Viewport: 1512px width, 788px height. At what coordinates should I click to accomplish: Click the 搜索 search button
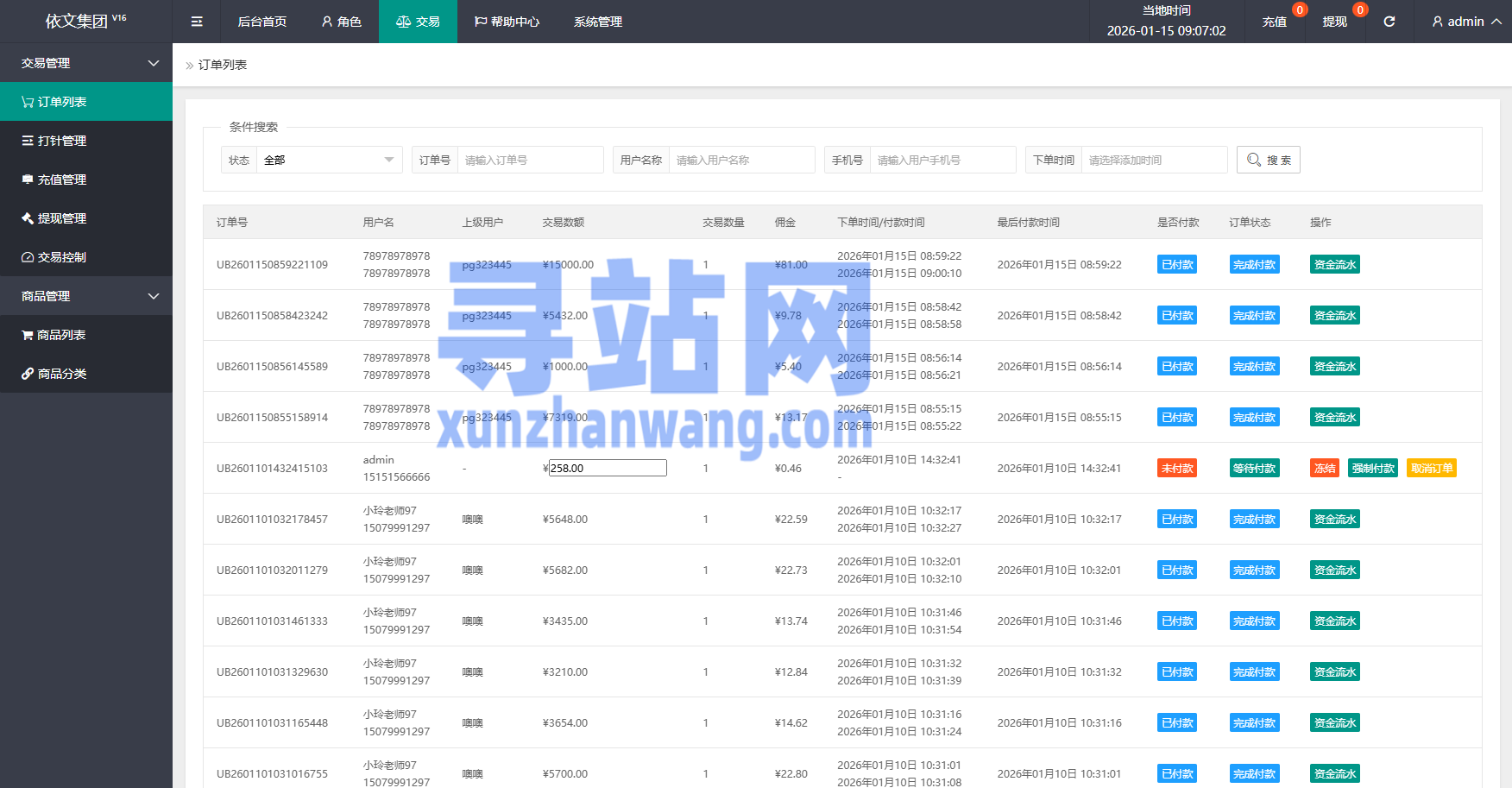click(1268, 160)
